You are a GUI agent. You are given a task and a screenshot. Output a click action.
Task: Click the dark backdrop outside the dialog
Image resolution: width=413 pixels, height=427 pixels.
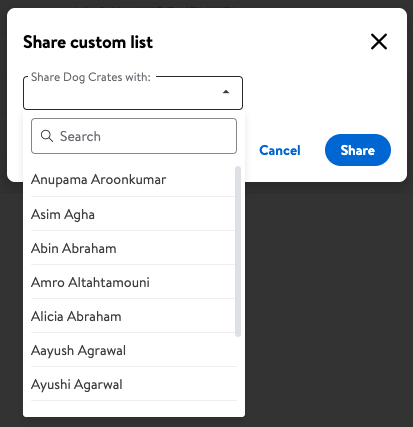[327, 300]
